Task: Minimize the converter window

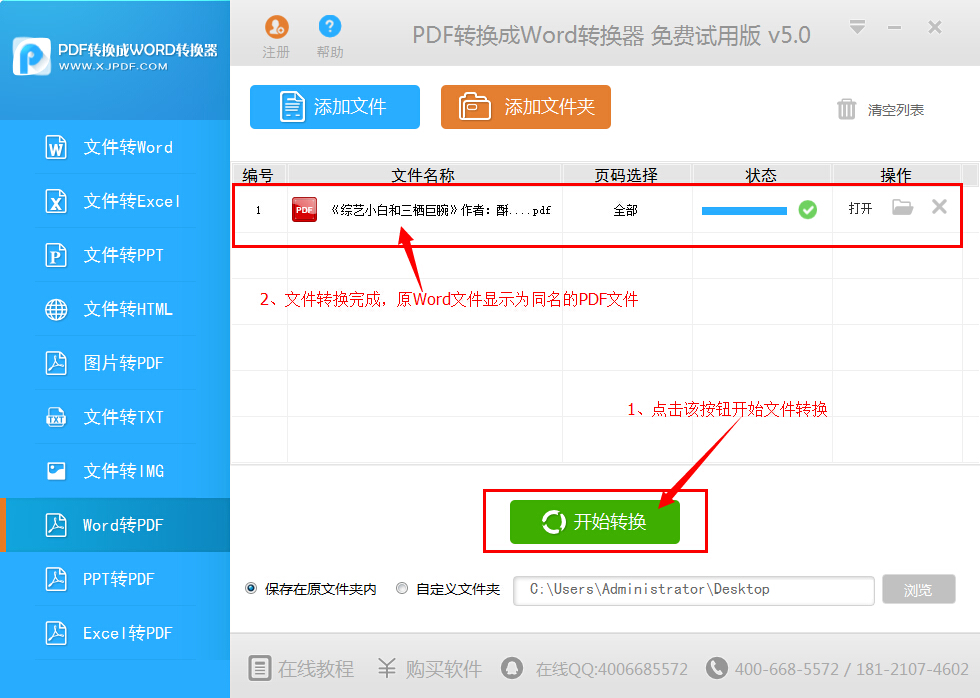Action: tap(894, 27)
